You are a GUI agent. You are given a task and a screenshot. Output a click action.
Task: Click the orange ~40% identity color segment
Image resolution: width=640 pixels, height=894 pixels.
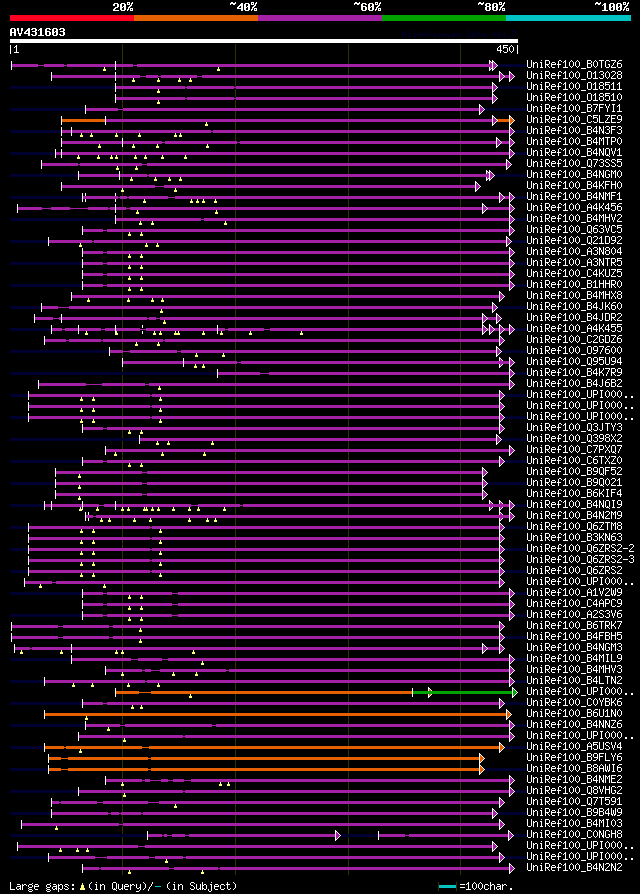click(196, 18)
